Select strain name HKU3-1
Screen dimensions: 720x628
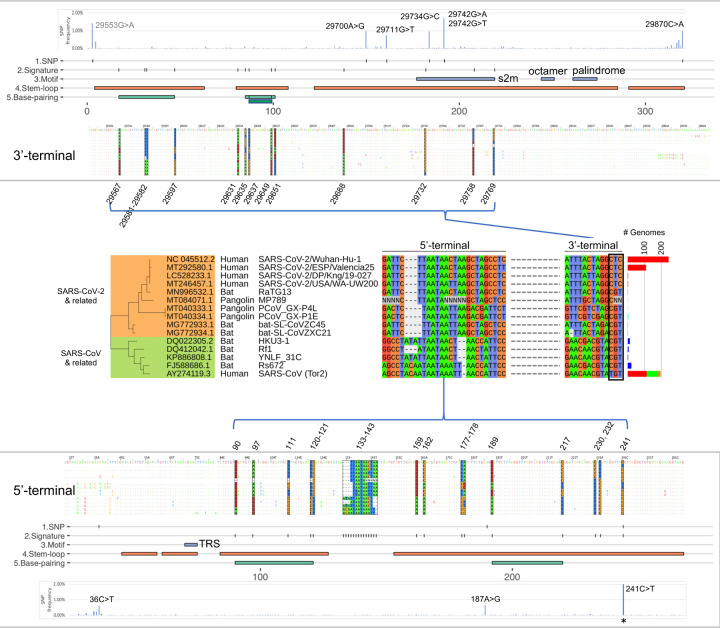(274, 341)
